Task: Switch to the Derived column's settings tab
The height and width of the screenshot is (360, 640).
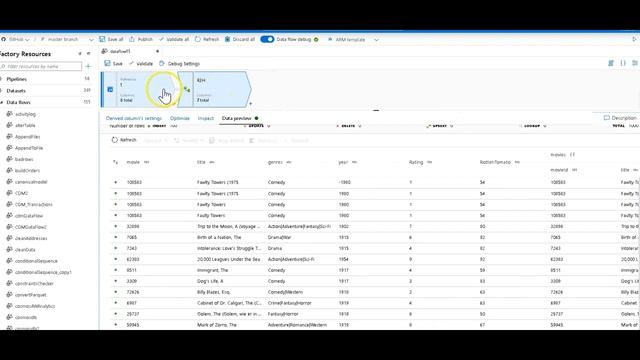Action: pyautogui.click(x=134, y=118)
